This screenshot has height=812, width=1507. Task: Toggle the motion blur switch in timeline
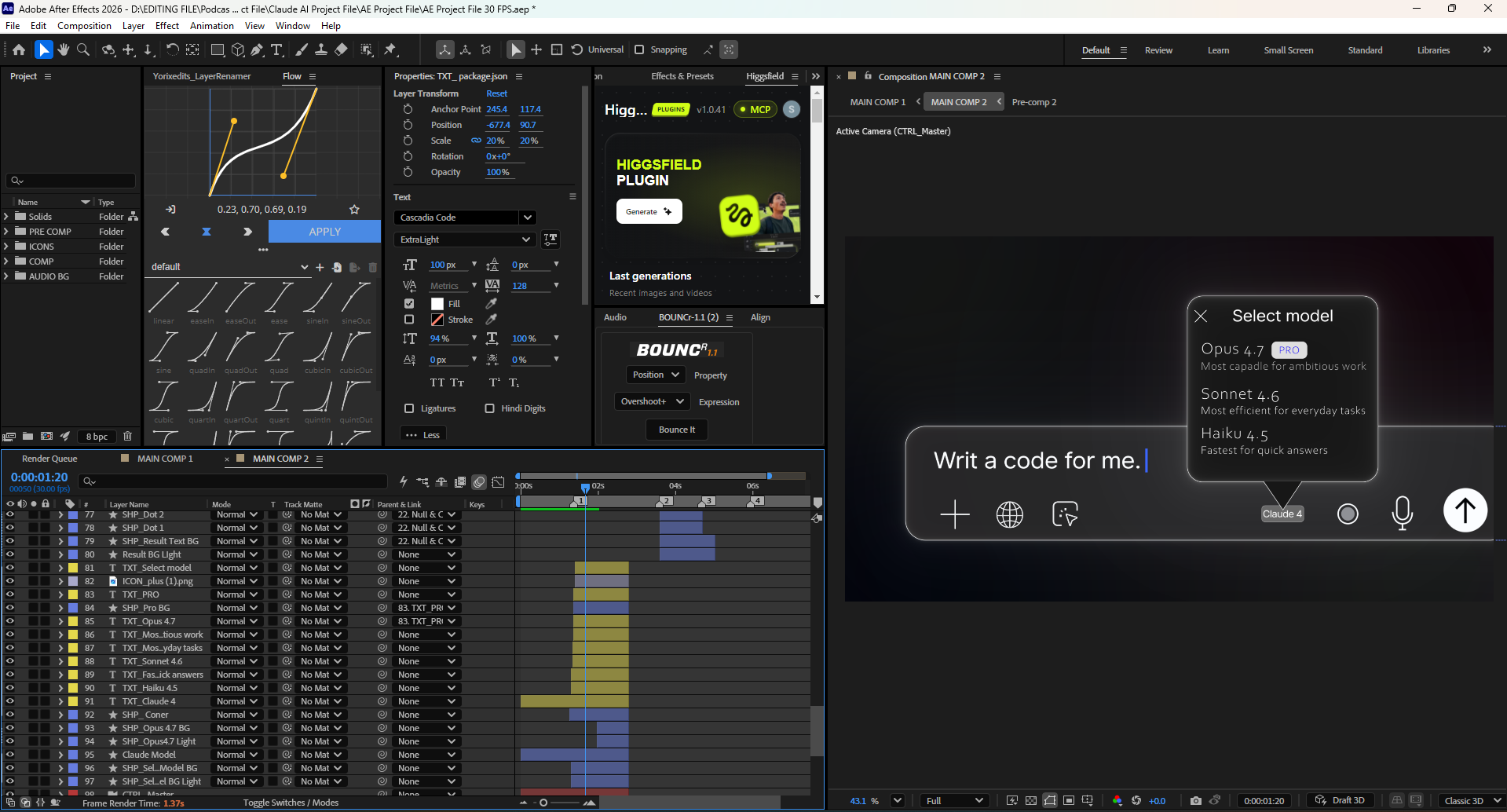click(479, 481)
